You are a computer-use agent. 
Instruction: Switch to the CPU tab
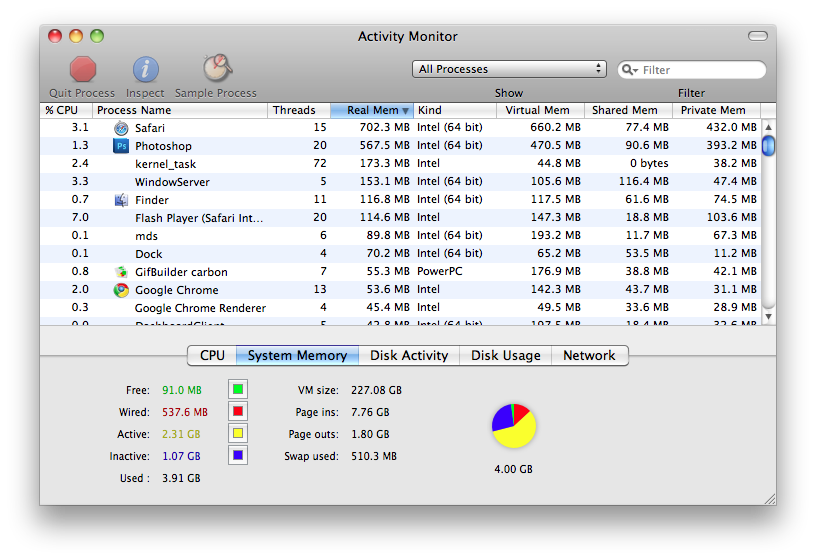pyautogui.click(x=212, y=355)
